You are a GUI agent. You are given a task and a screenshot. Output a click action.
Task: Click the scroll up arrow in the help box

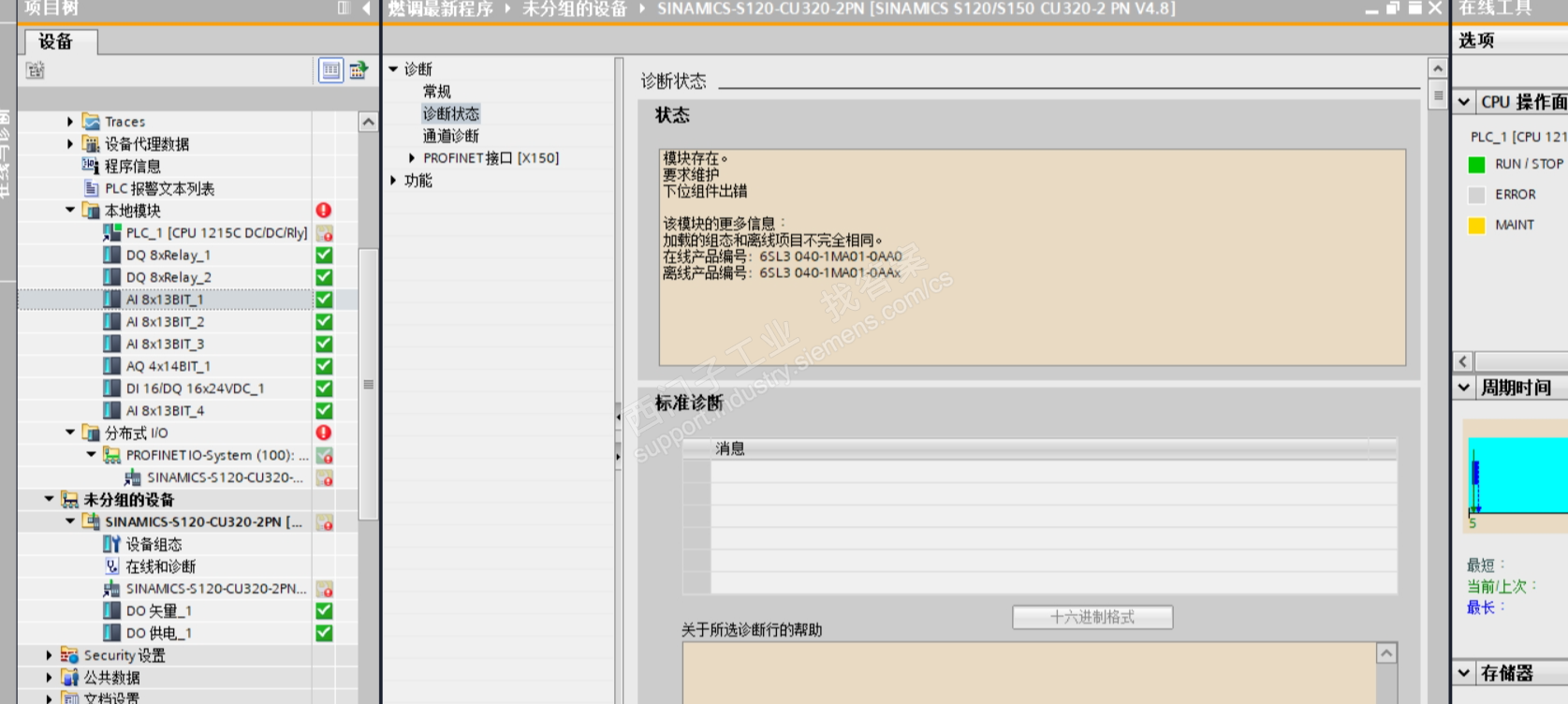tap(1387, 653)
